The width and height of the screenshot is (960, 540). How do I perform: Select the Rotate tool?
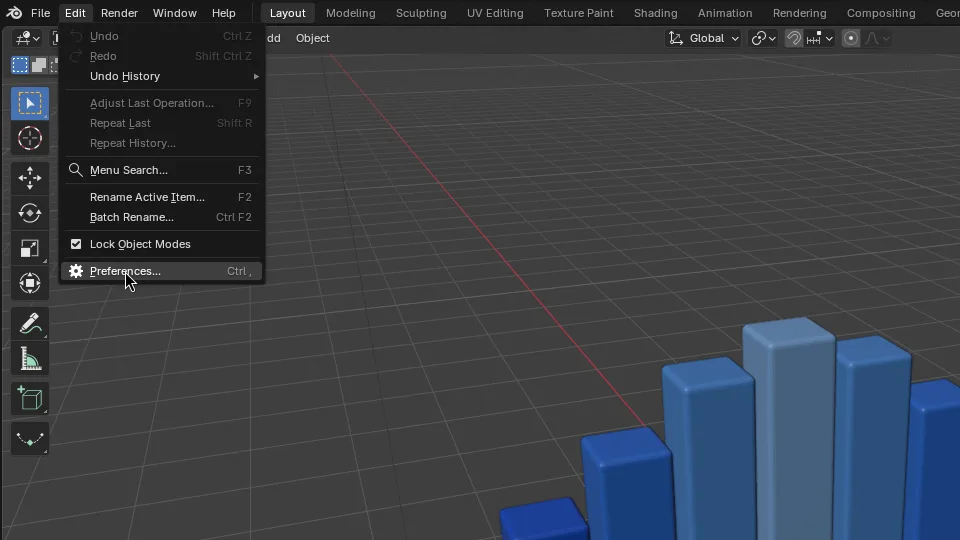[x=29, y=213]
